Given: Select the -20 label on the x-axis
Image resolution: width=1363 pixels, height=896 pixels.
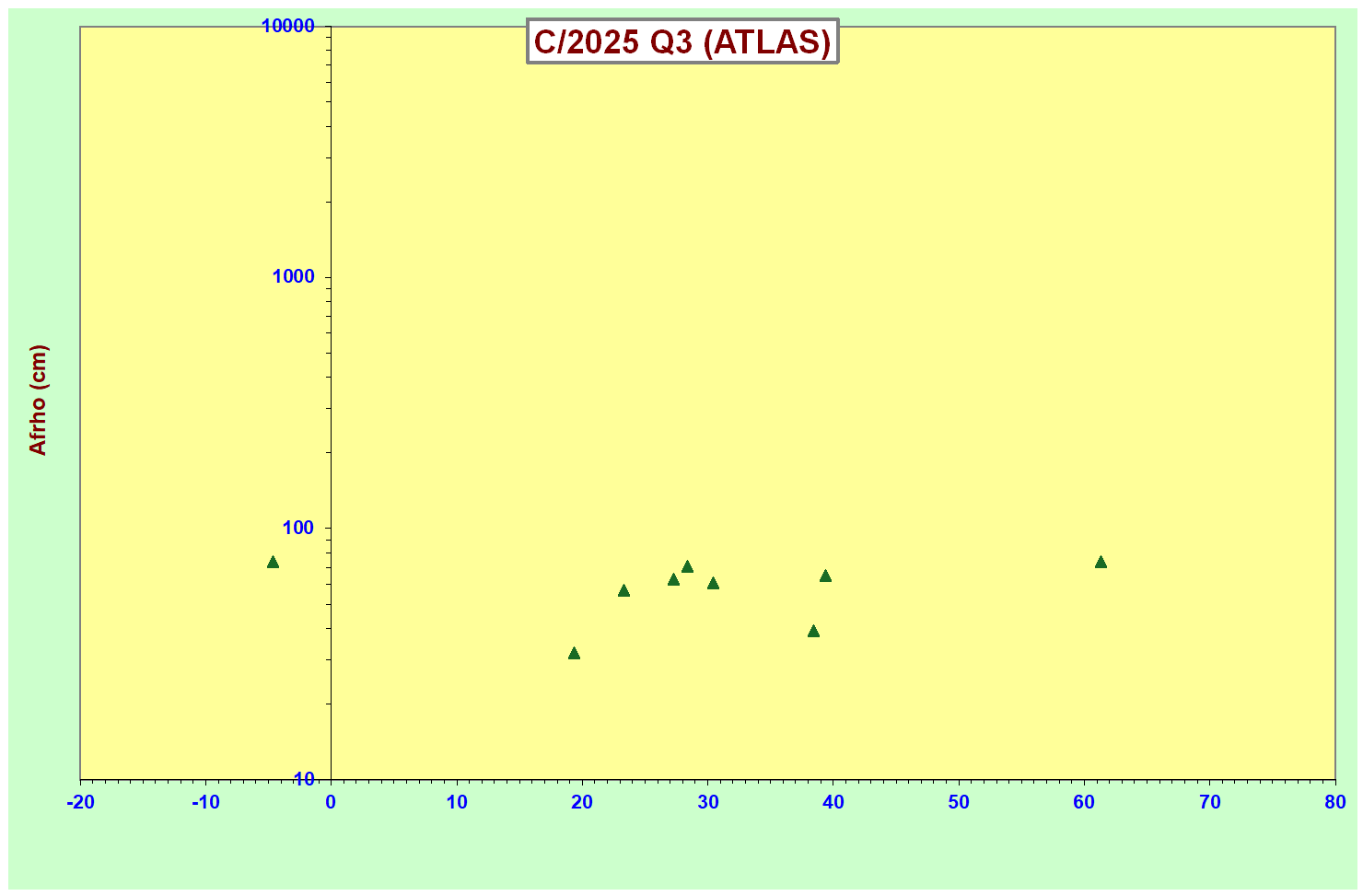Looking at the screenshot, I should pos(80,802).
